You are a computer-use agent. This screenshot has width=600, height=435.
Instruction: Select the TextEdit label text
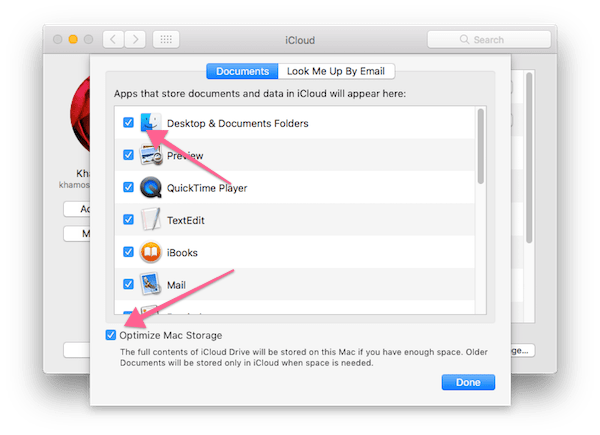click(186, 220)
